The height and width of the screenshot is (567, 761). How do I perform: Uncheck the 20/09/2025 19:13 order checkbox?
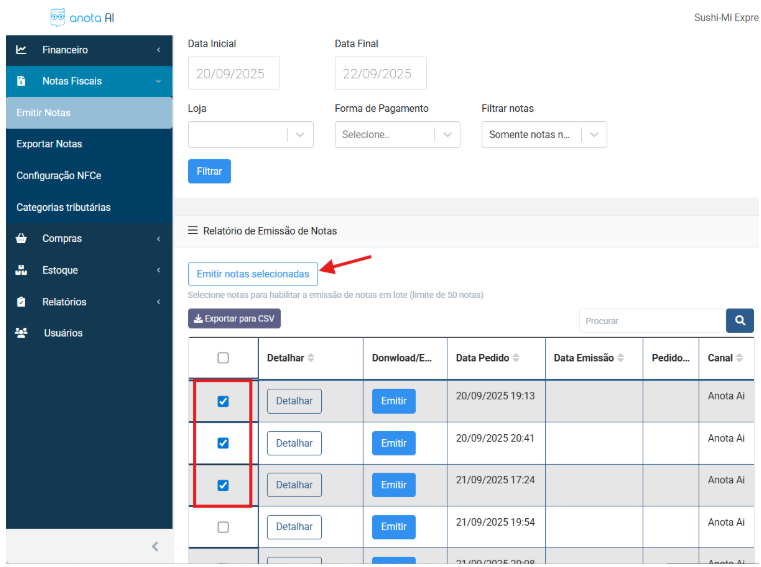click(223, 401)
